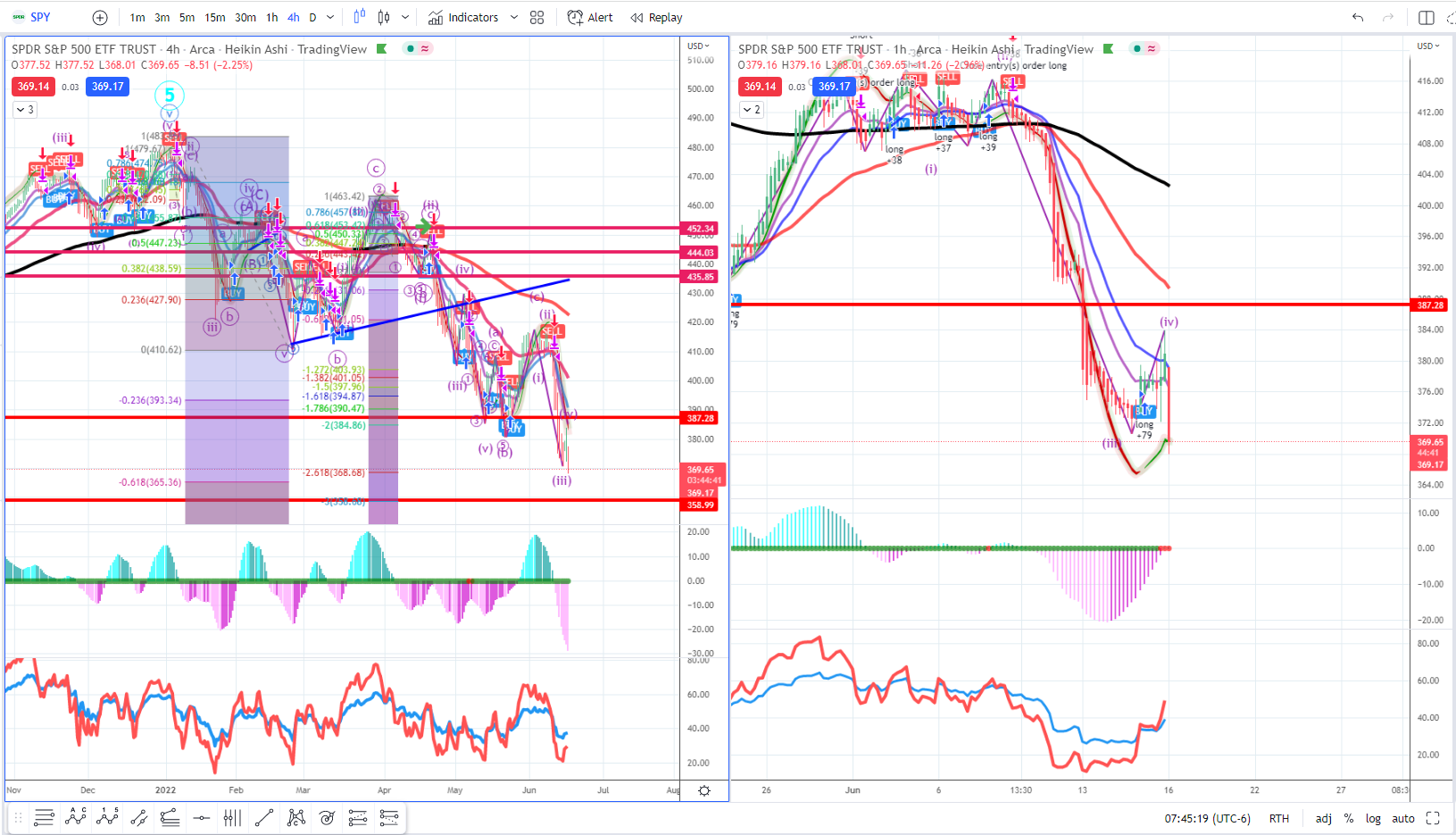Select trend line drawing tool
The width and height of the screenshot is (1456, 835).
click(x=264, y=817)
